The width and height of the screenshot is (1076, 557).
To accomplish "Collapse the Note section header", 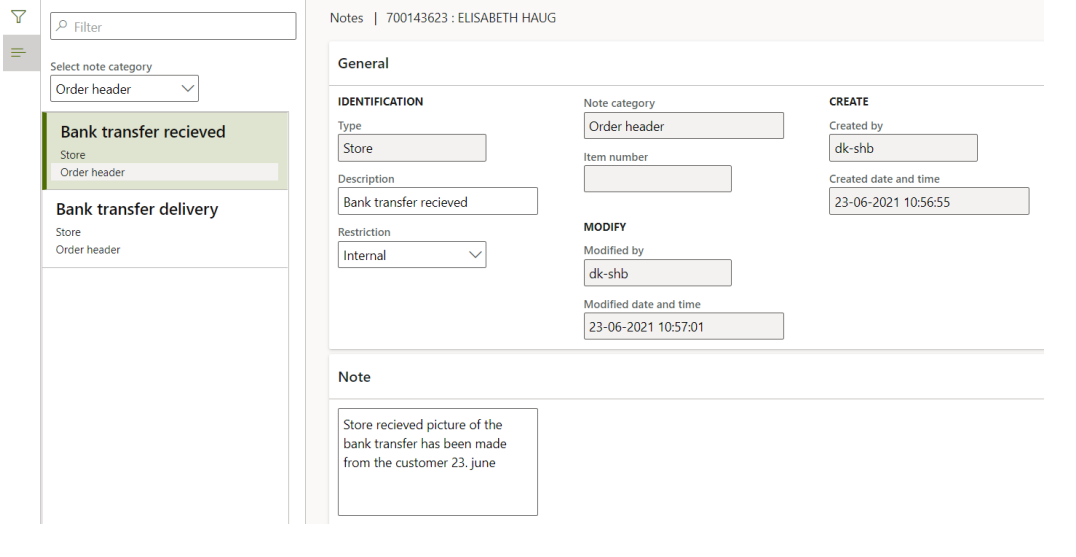I will (355, 377).
